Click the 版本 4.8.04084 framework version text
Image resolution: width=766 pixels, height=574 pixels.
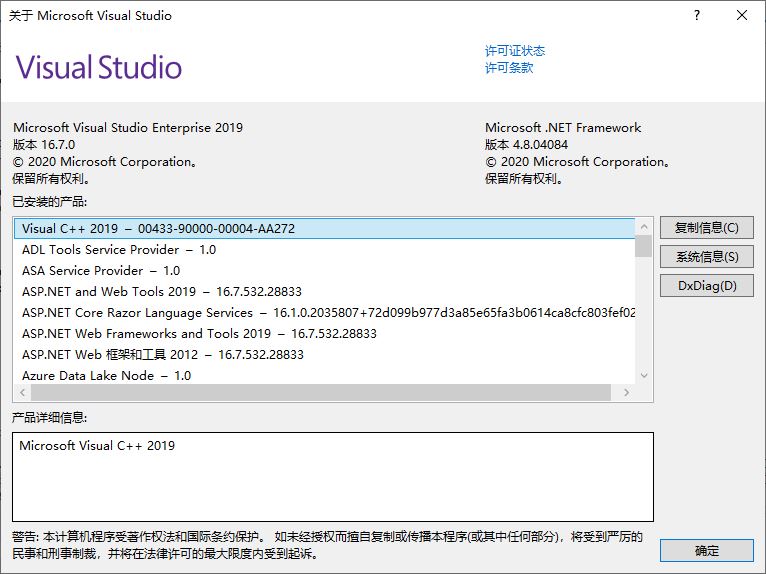point(526,145)
